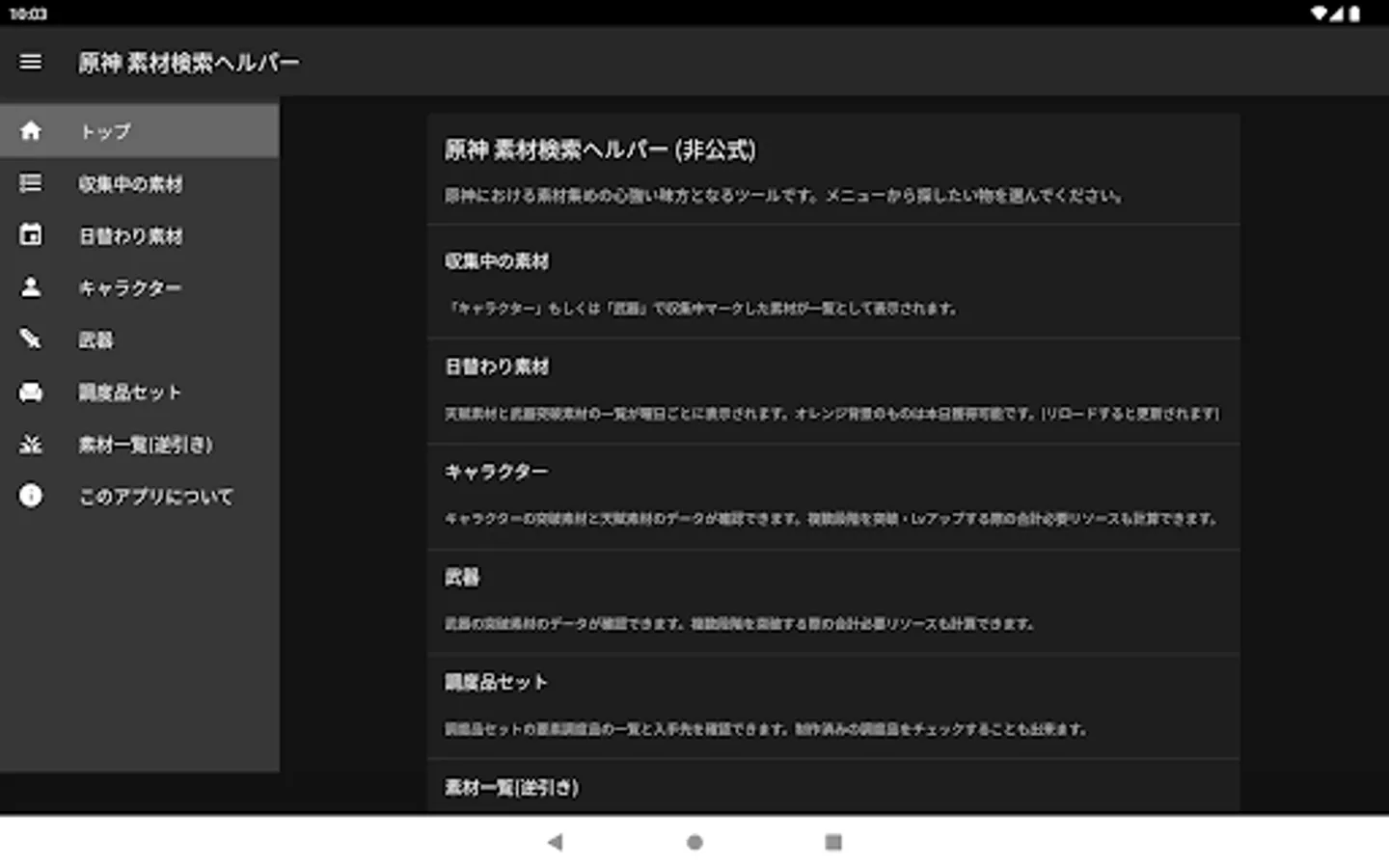Choose 武器 from the side menu
This screenshot has width=1389, height=868.
139,339
